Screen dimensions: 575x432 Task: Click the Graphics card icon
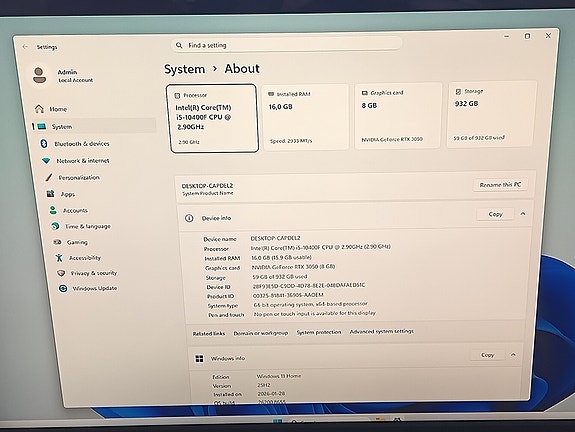pos(365,93)
